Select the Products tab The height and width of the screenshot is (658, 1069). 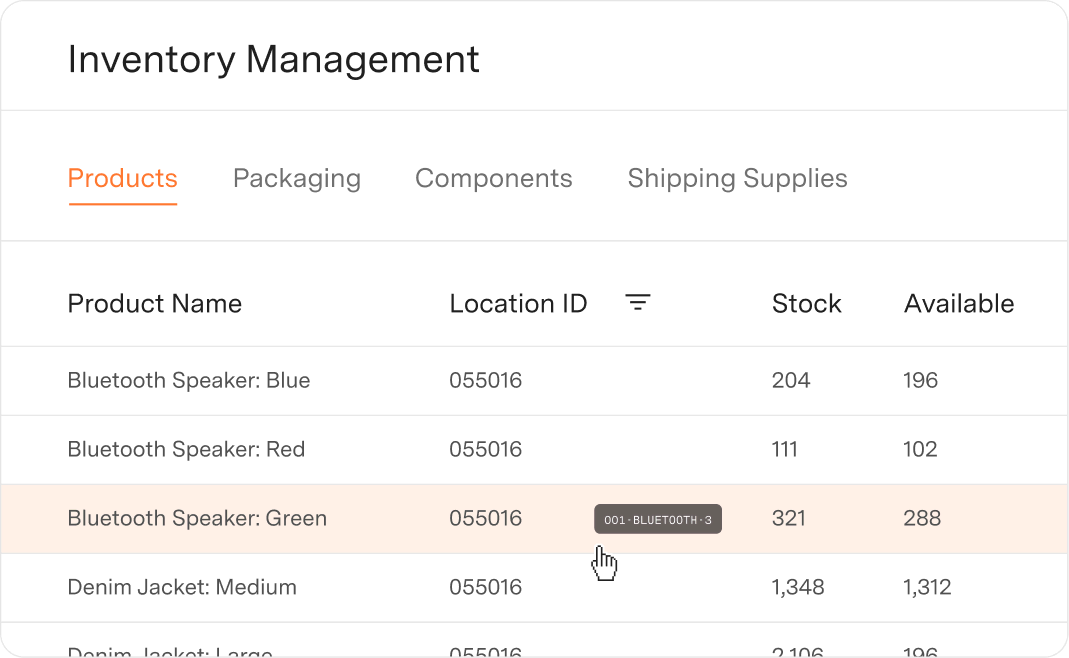[x=122, y=178]
